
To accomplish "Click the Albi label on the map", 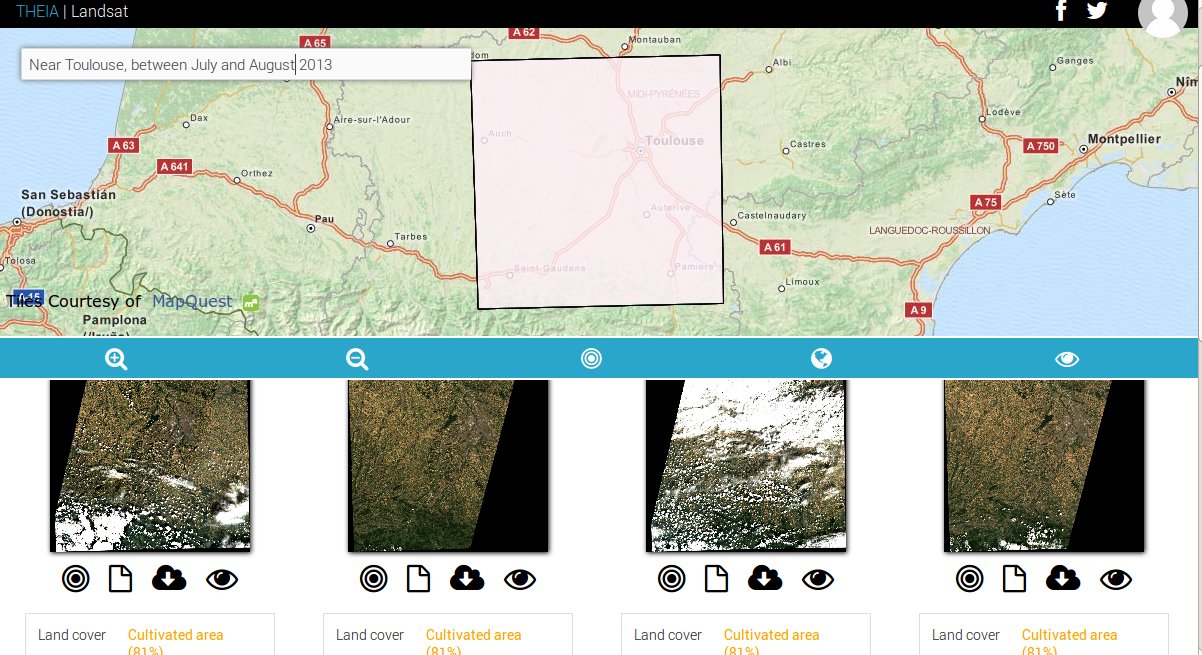I will point(782,62).
